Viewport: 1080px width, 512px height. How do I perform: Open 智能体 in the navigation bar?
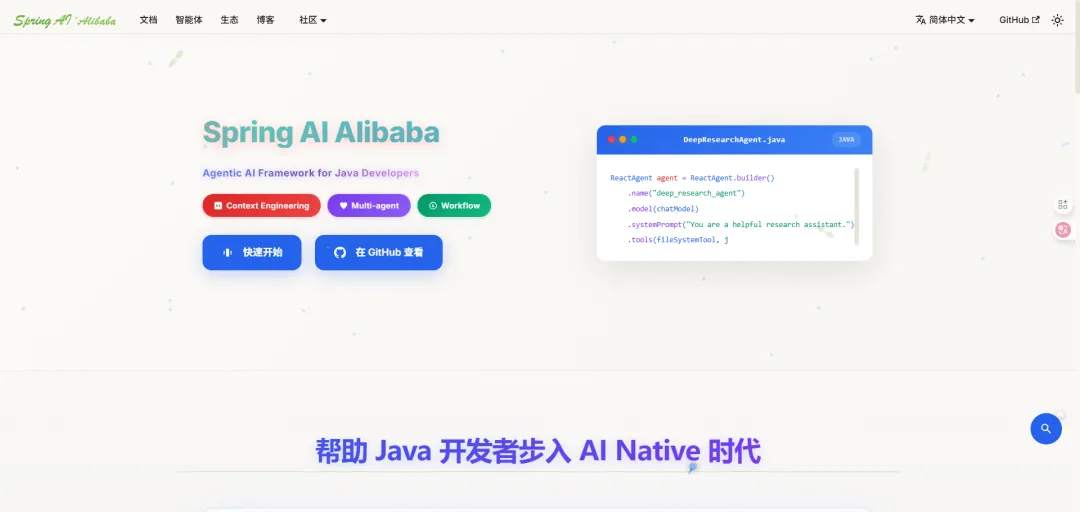click(x=189, y=20)
